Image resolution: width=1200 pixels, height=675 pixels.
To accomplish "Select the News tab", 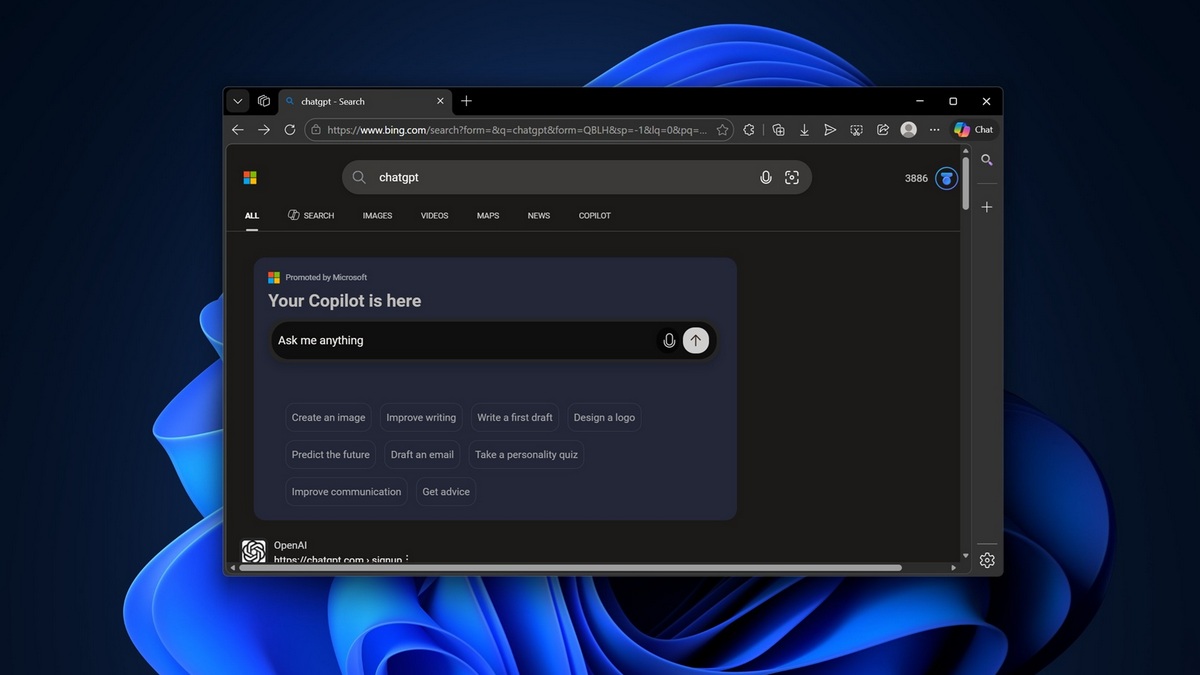I will 538,216.
